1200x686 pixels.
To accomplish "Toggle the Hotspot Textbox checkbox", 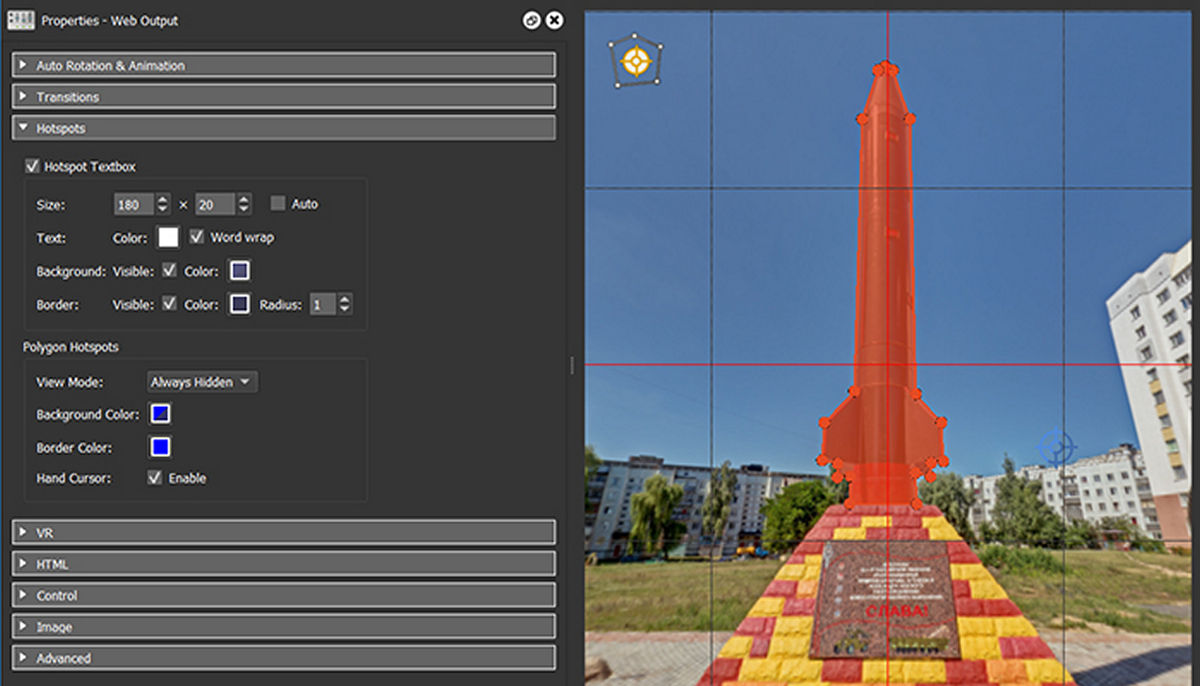I will pos(33,167).
